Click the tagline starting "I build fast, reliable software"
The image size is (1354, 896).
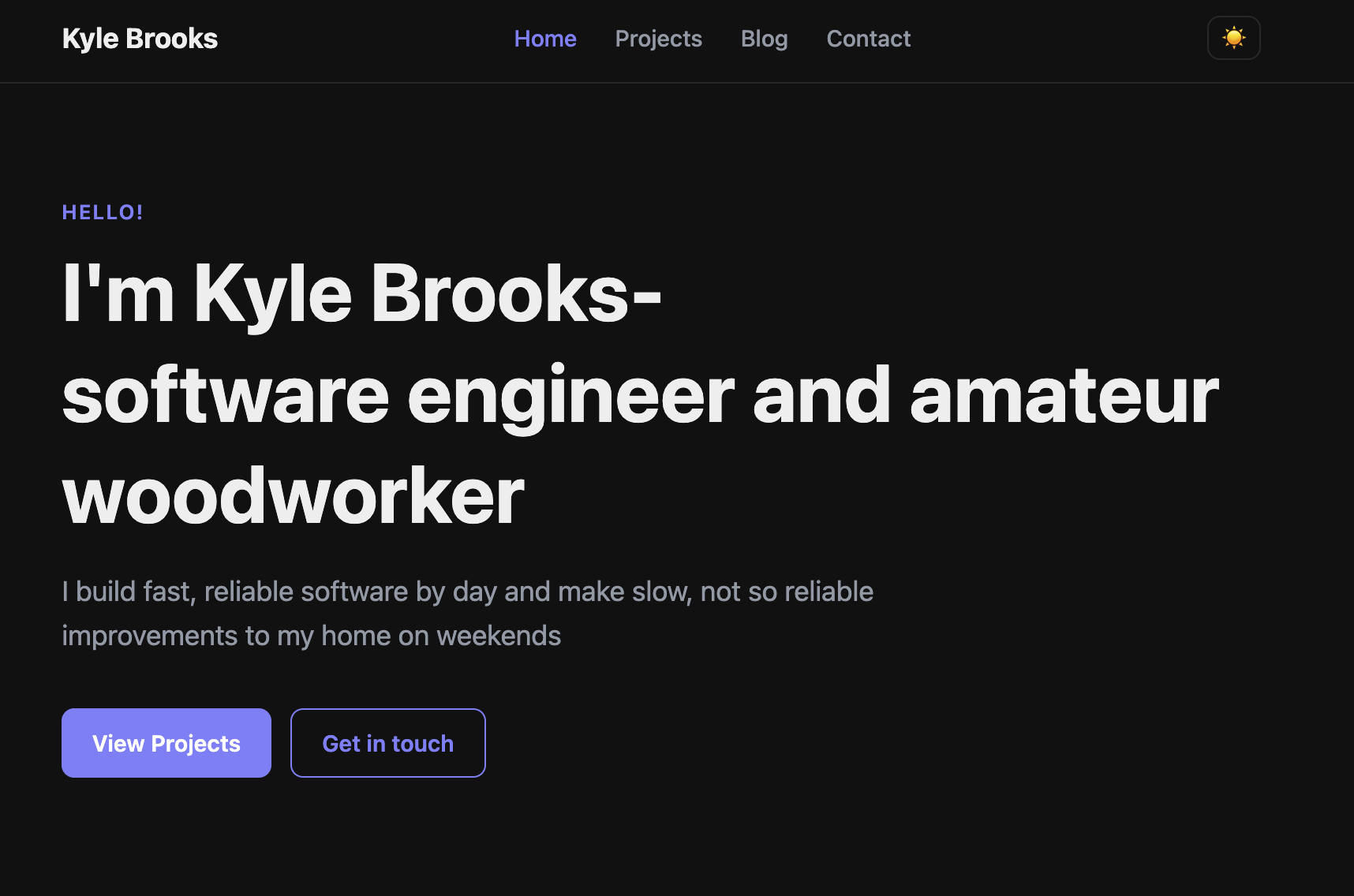click(x=468, y=614)
